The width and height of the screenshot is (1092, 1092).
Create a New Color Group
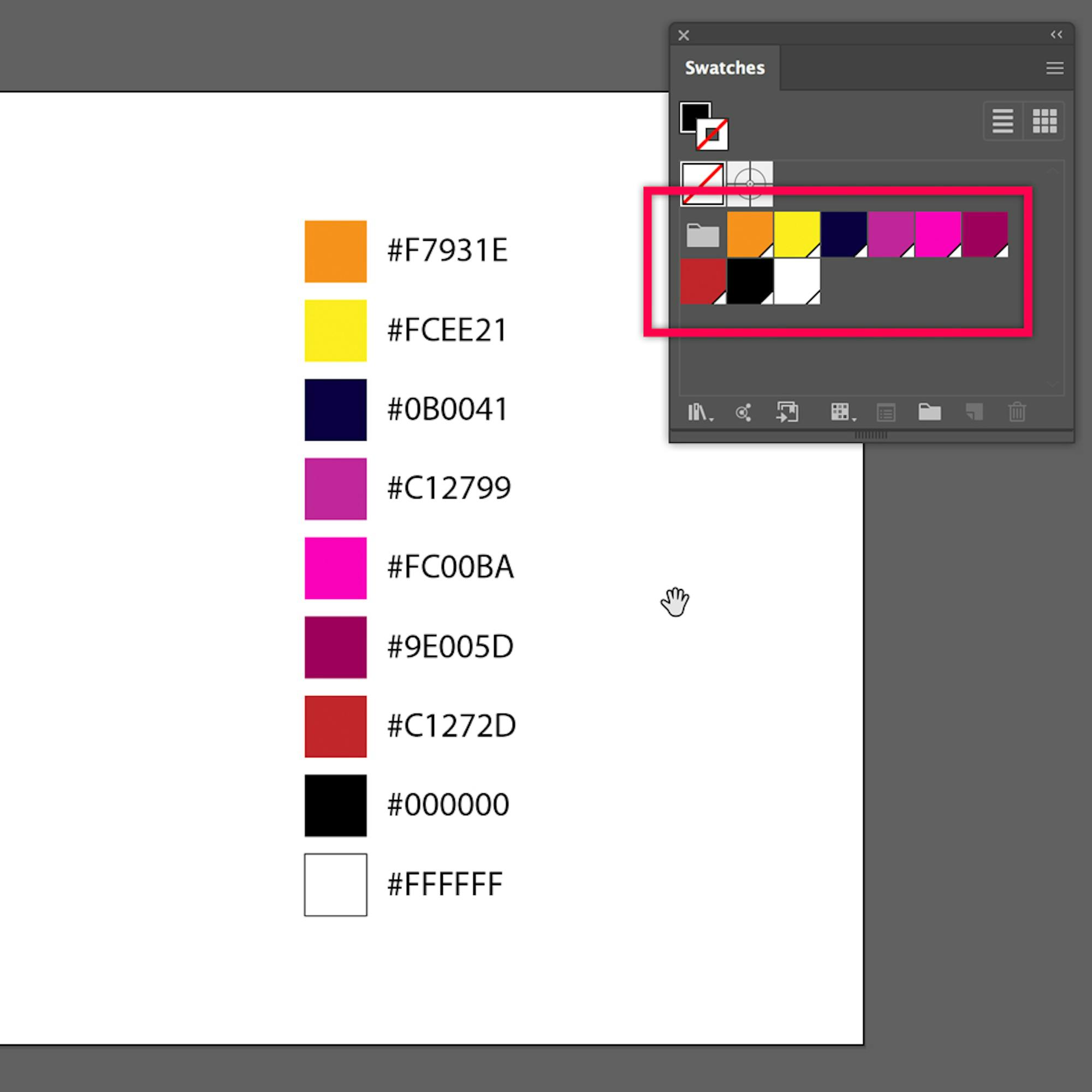[929, 413]
